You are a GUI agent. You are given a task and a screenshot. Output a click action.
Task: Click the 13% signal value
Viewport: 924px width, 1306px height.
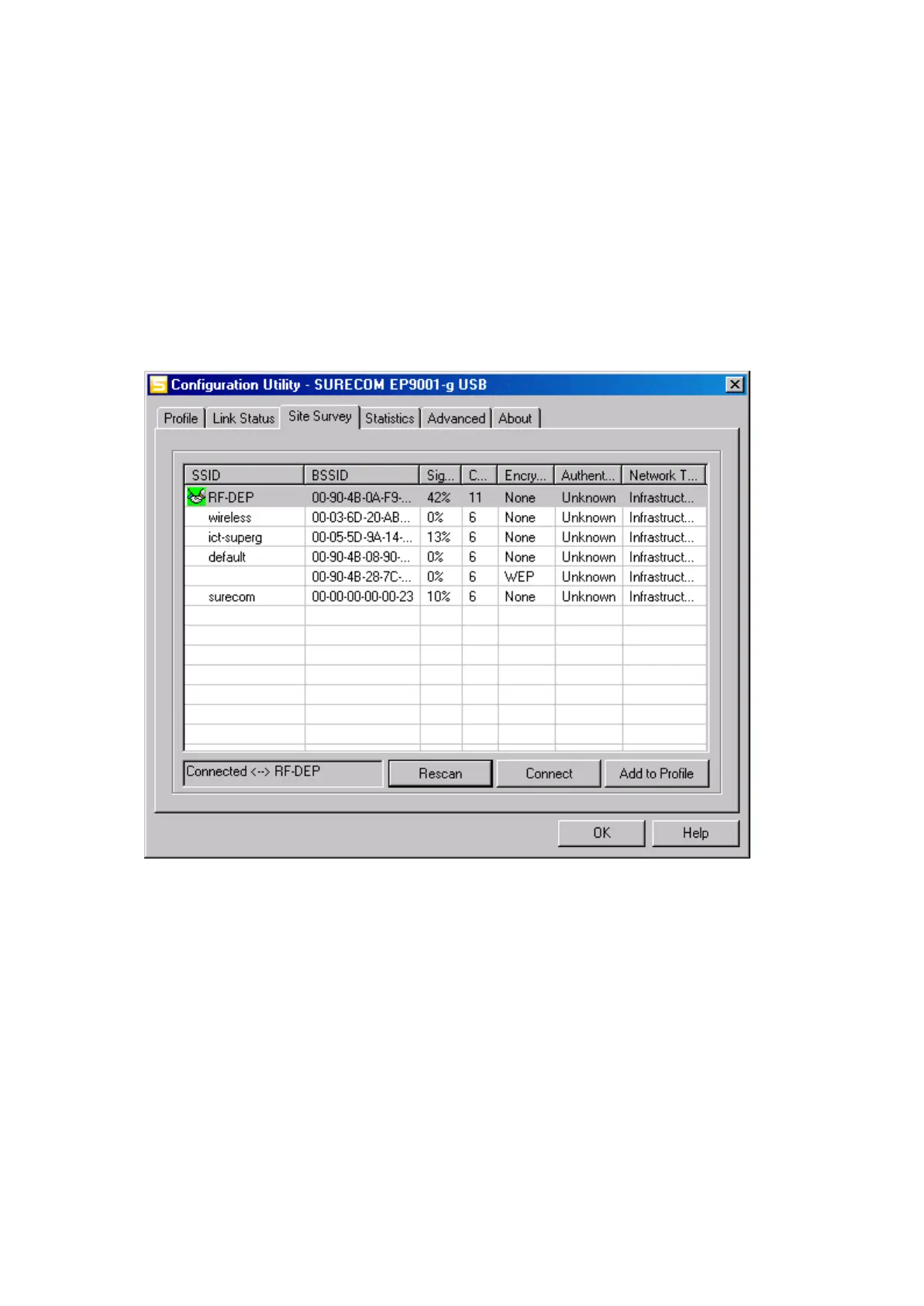coord(439,537)
